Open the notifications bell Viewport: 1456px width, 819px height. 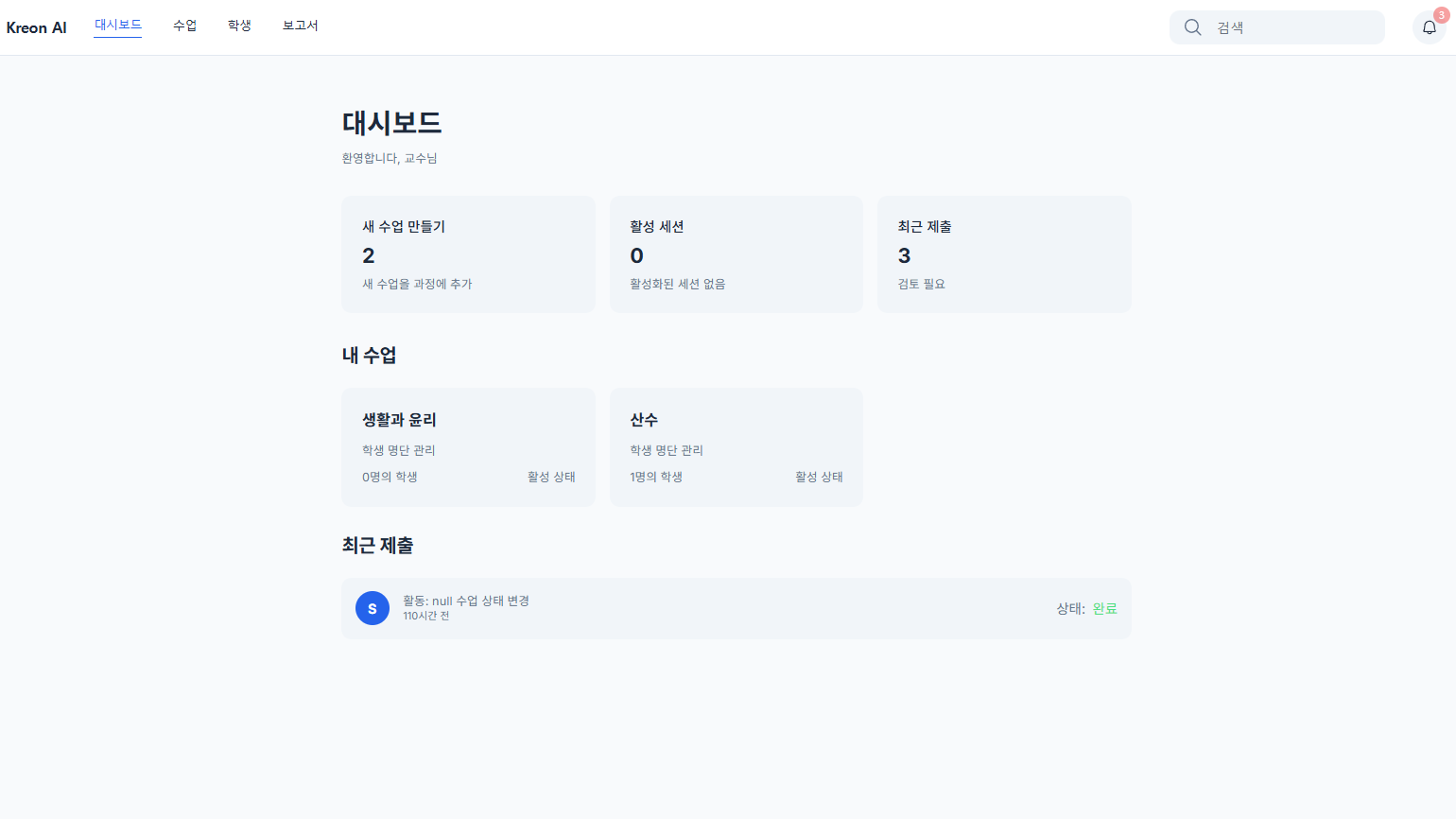point(1429,28)
